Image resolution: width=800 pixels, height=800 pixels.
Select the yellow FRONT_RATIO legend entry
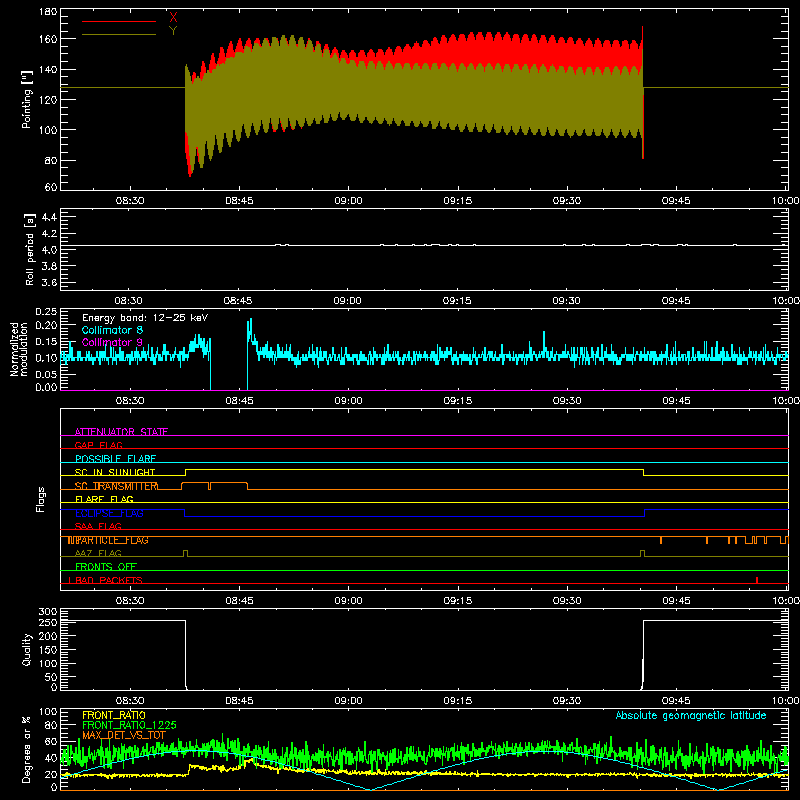[x=114, y=715]
